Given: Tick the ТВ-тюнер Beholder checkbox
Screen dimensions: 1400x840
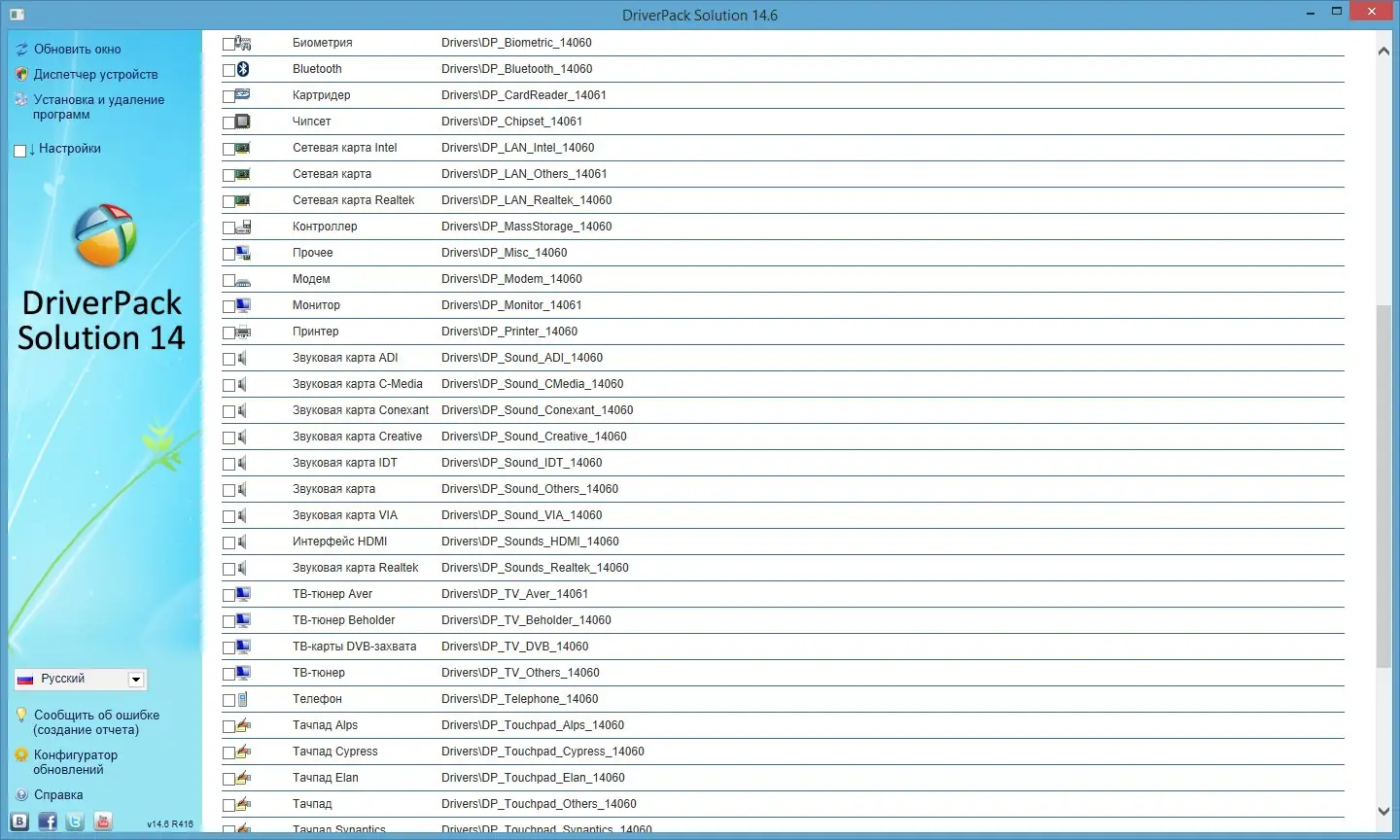Looking at the screenshot, I should [x=228, y=621].
